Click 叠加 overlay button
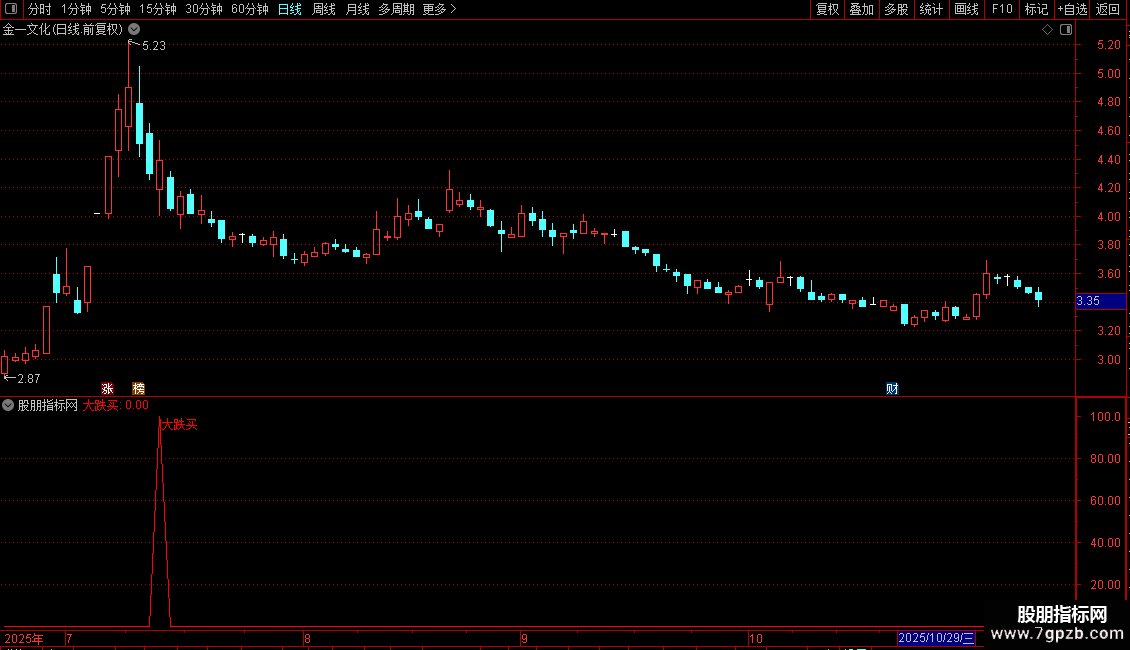Viewport: 1130px width, 650px height. (861, 9)
